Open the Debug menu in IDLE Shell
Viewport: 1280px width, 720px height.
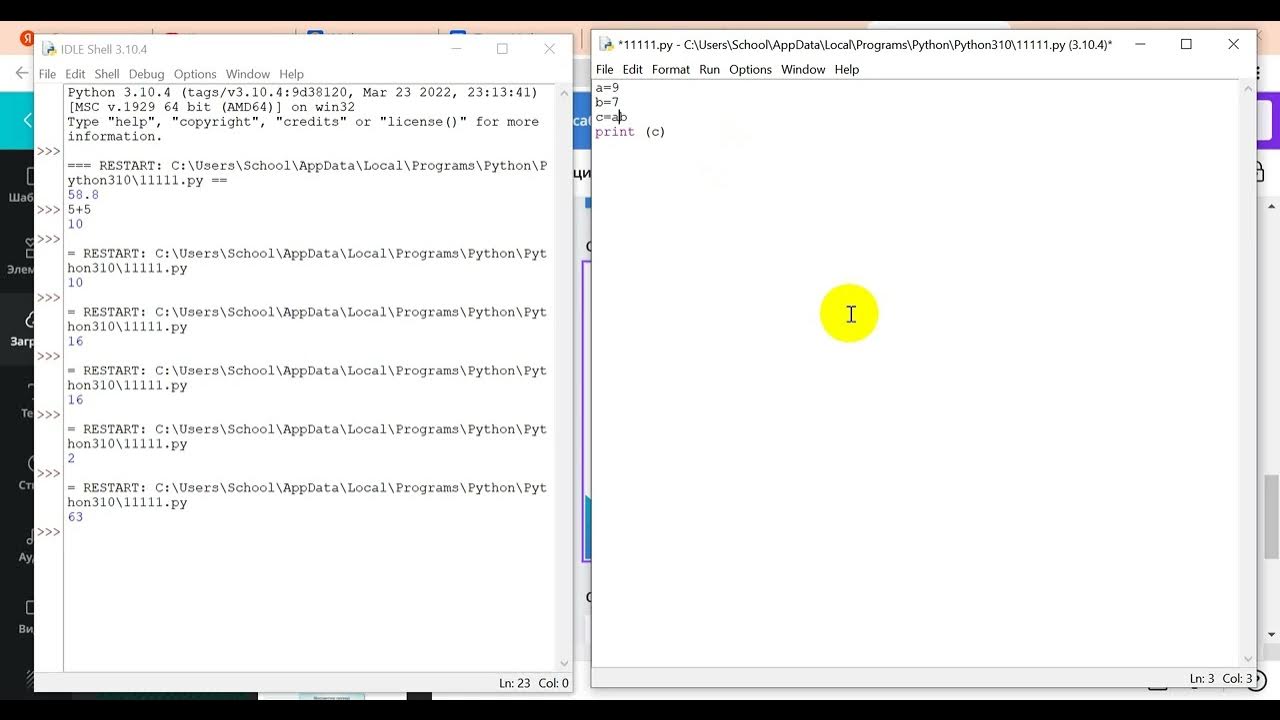pyautogui.click(x=146, y=74)
